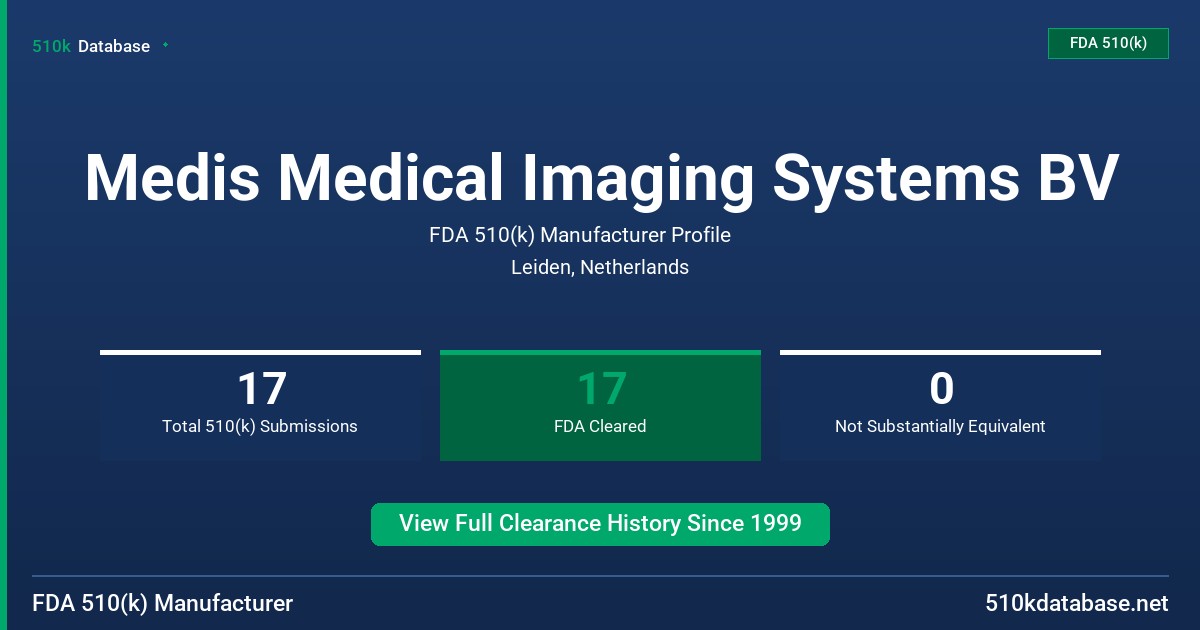Image resolution: width=1200 pixels, height=630 pixels.
Task: Click the FDA 510(k) Manufacturer footer label
Action: pyautogui.click(x=163, y=604)
